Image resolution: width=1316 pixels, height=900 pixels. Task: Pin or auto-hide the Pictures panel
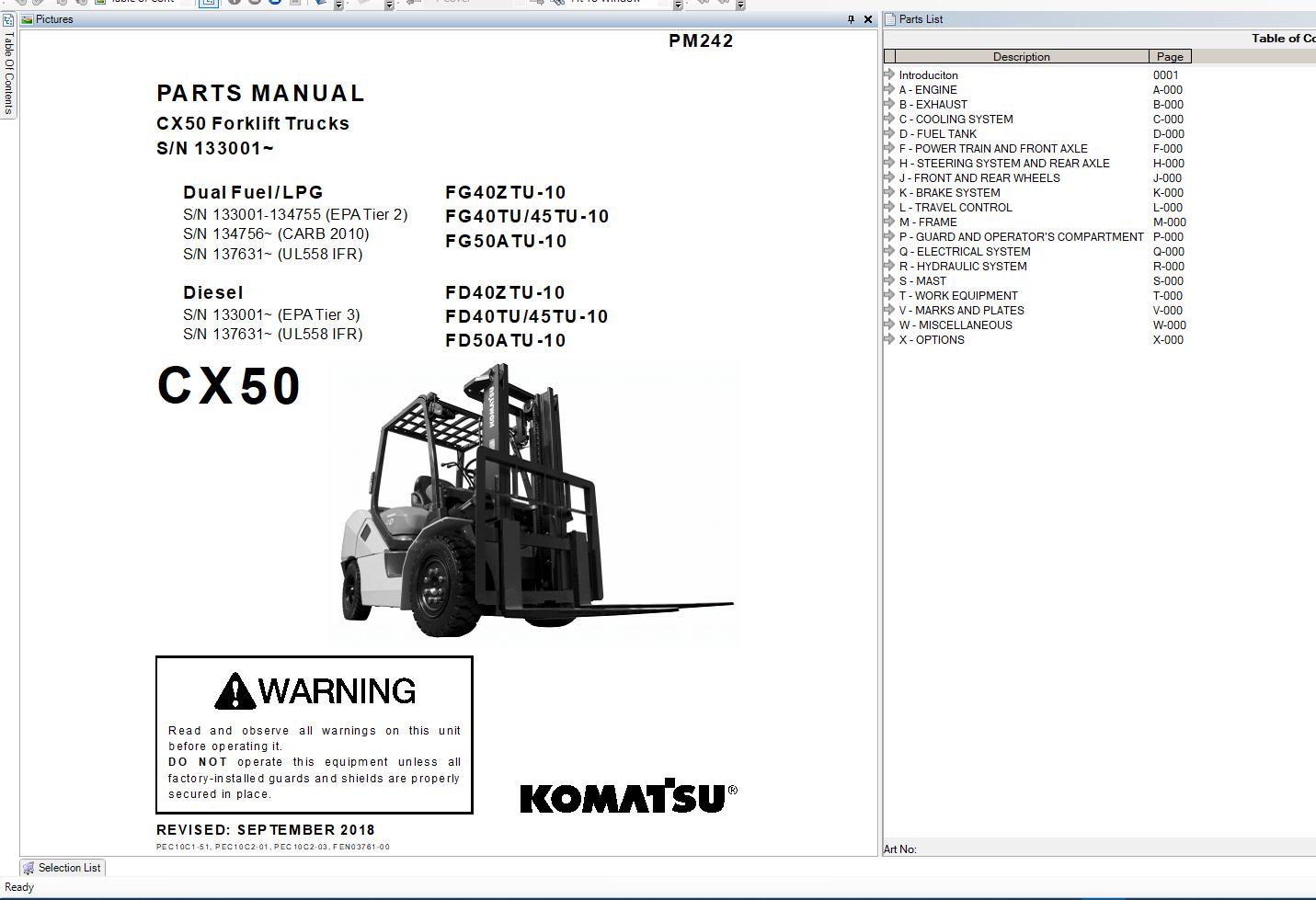click(x=851, y=19)
